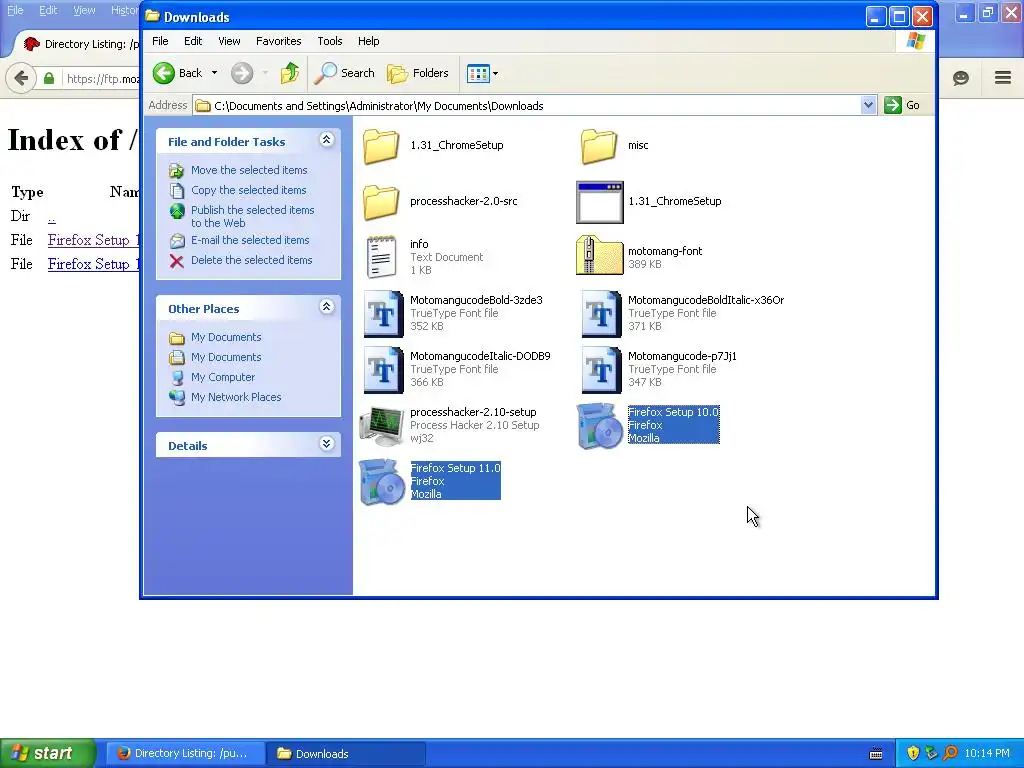1024x768 pixels.
Task: Switch to Directory Listing taskbar button
Action: click(x=185, y=754)
